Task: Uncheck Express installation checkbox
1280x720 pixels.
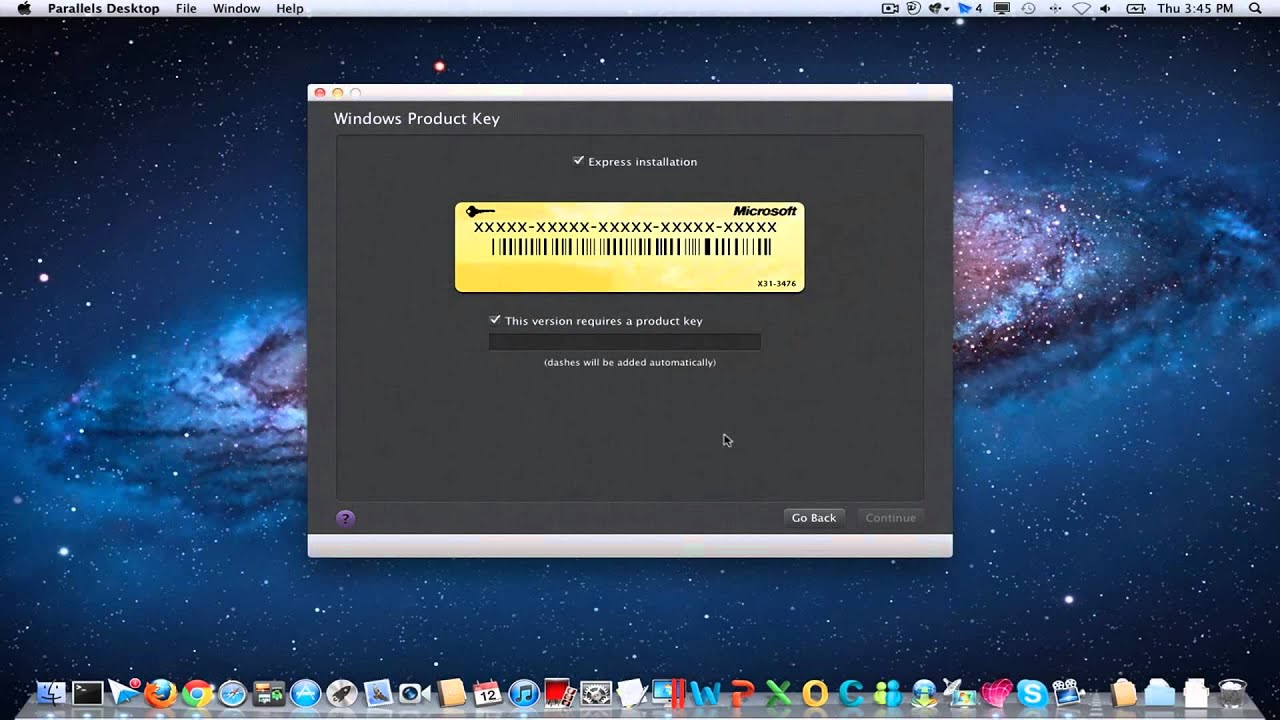Action: (578, 160)
